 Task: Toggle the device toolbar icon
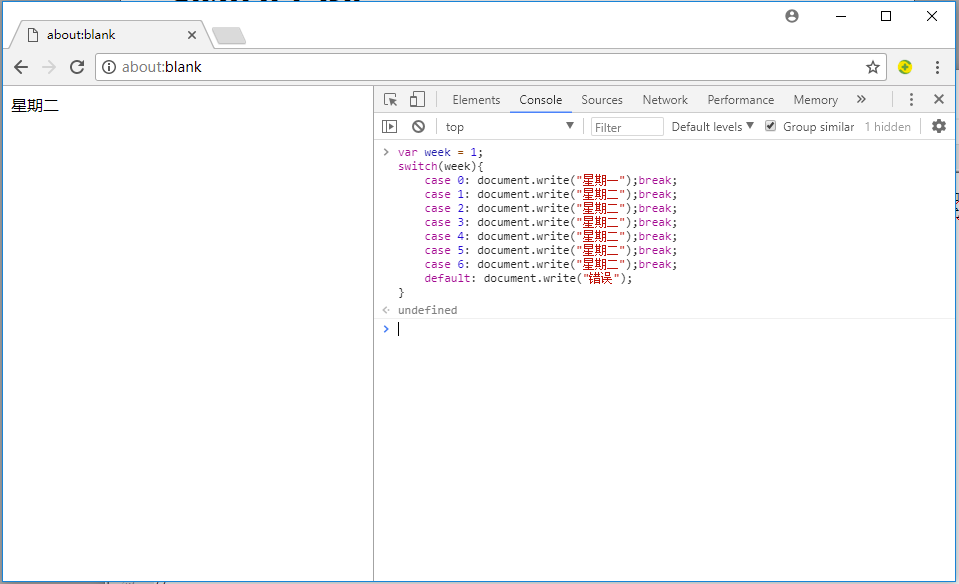click(417, 100)
